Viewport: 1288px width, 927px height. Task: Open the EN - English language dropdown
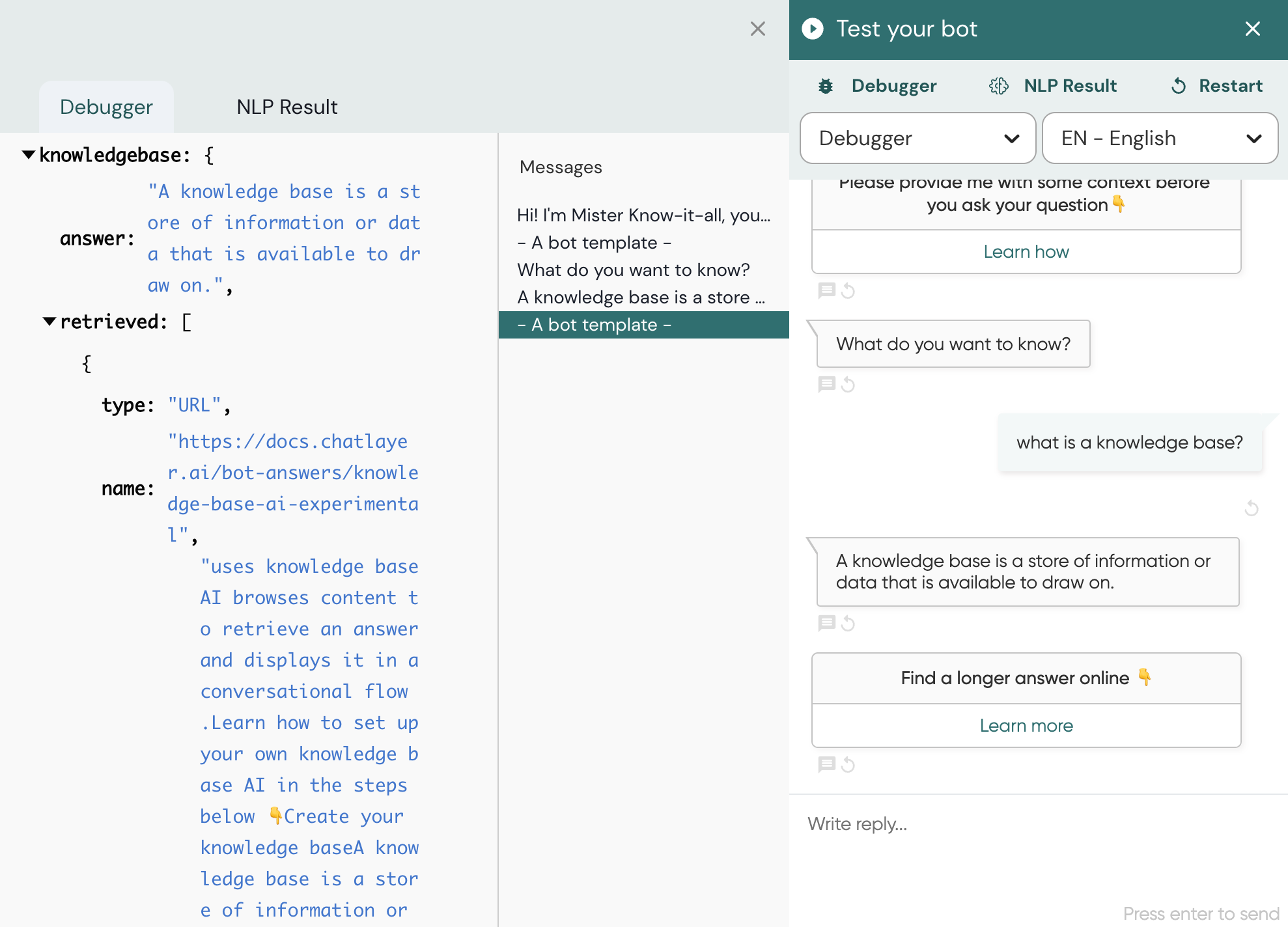click(x=1160, y=138)
